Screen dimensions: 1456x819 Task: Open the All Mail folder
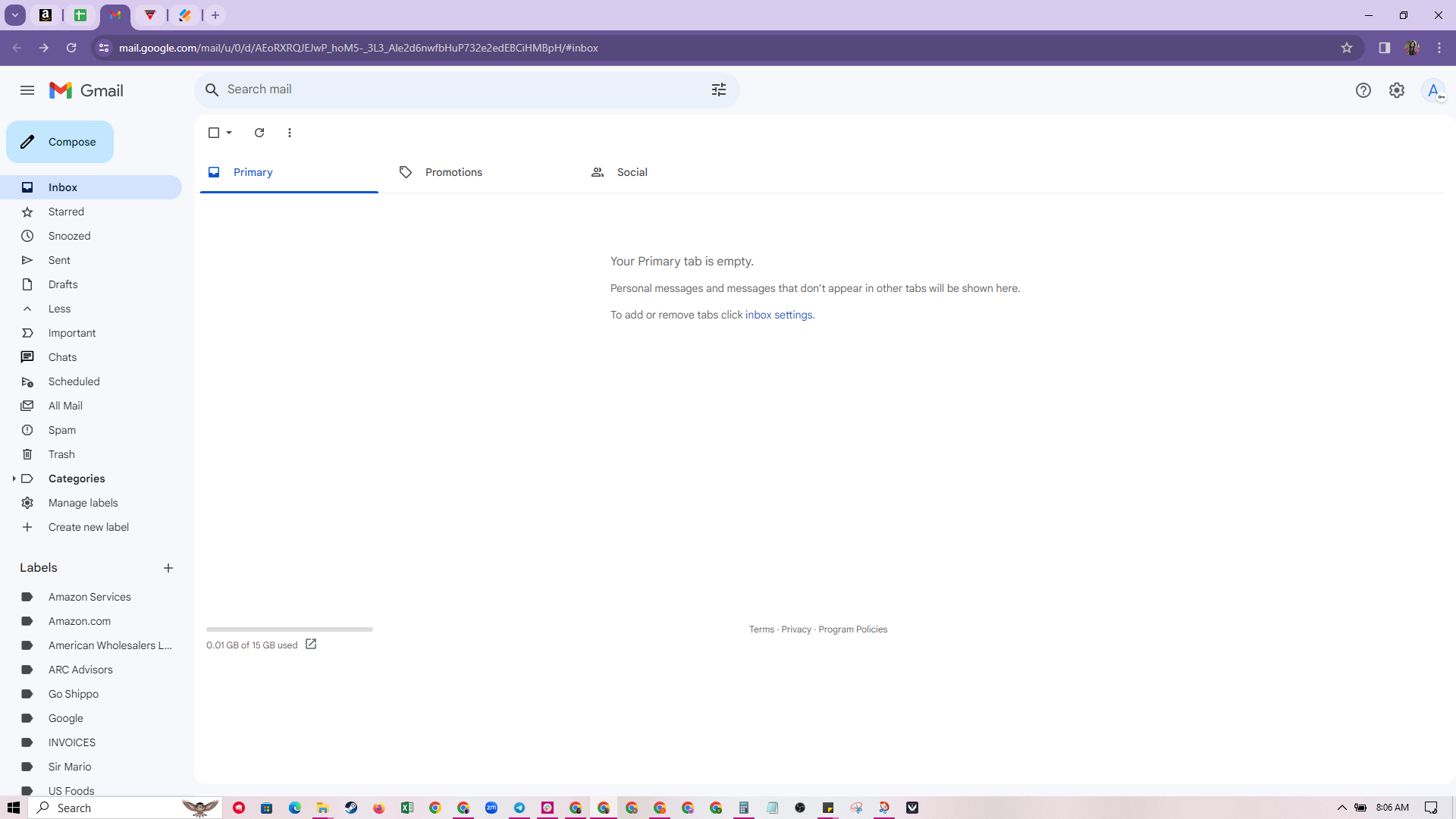pyautogui.click(x=91, y=406)
